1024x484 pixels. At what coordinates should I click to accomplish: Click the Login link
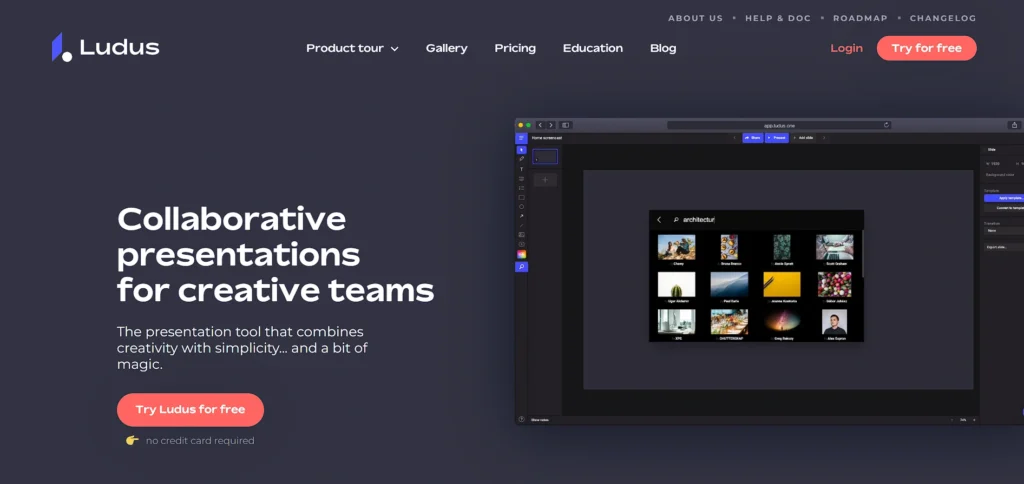pyautogui.click(x=846, y=48)
